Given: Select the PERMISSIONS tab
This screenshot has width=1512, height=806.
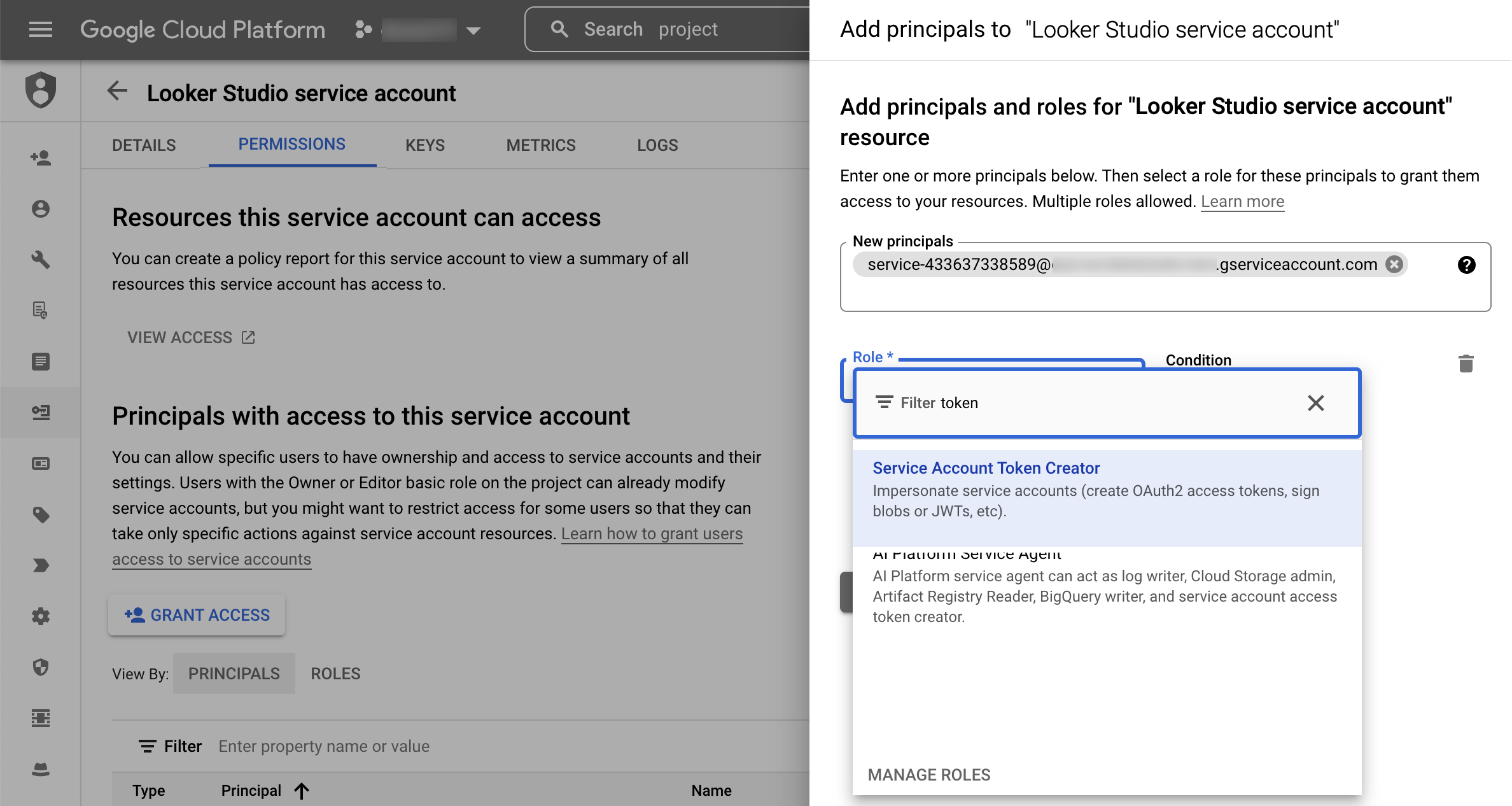Looking at the screenshot, I should coord(291,145).
